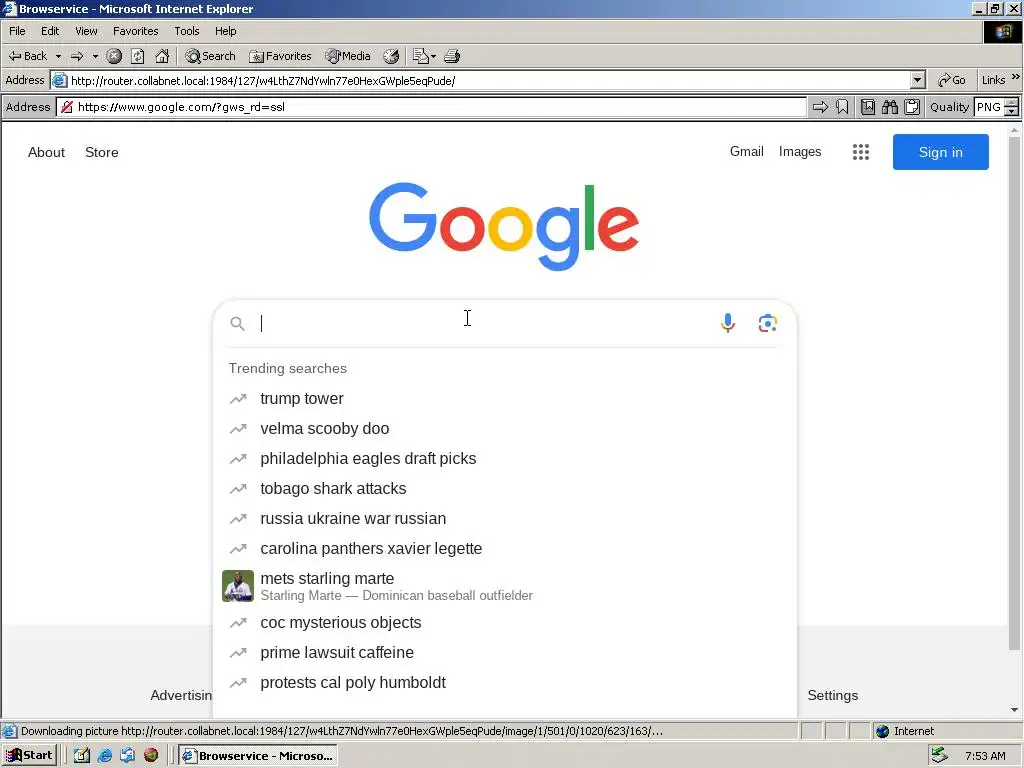
Task: Select 'coc mysterious objects' suggestion
Action: (x=505, y=622)
